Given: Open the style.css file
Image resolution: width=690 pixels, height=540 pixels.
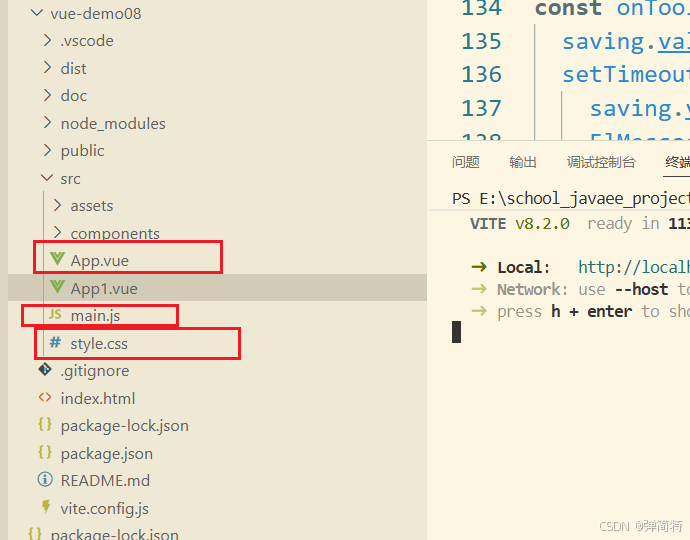Looking at the screenshot, I should click(x=99, y=343).
